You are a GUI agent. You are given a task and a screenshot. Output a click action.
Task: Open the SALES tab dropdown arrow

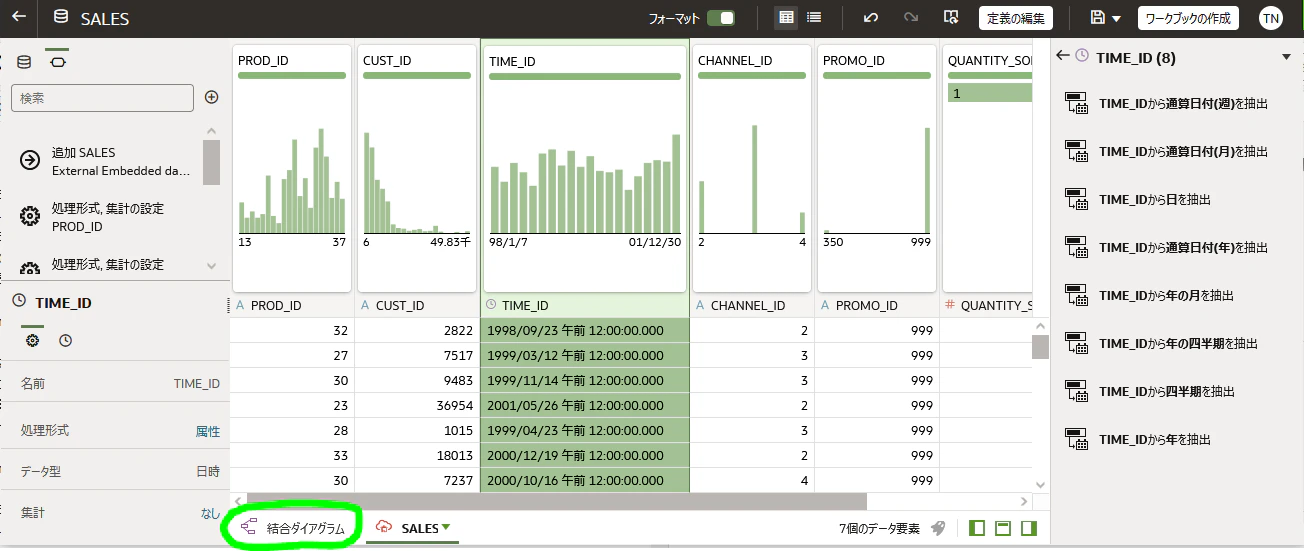[x=446, y=527]
